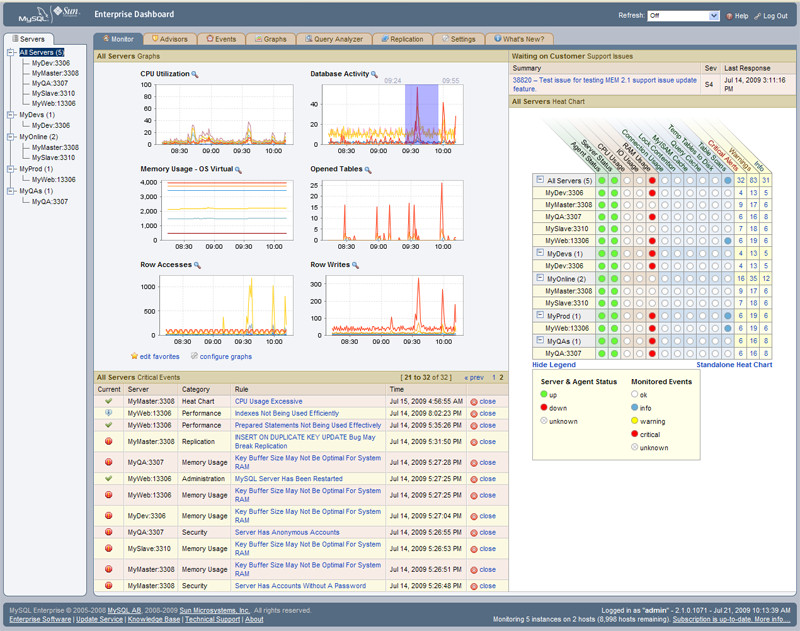
Task: Close the Indexes Not Being Used Efficiently event
Action: pyautogui.click(x=483, y=414)
